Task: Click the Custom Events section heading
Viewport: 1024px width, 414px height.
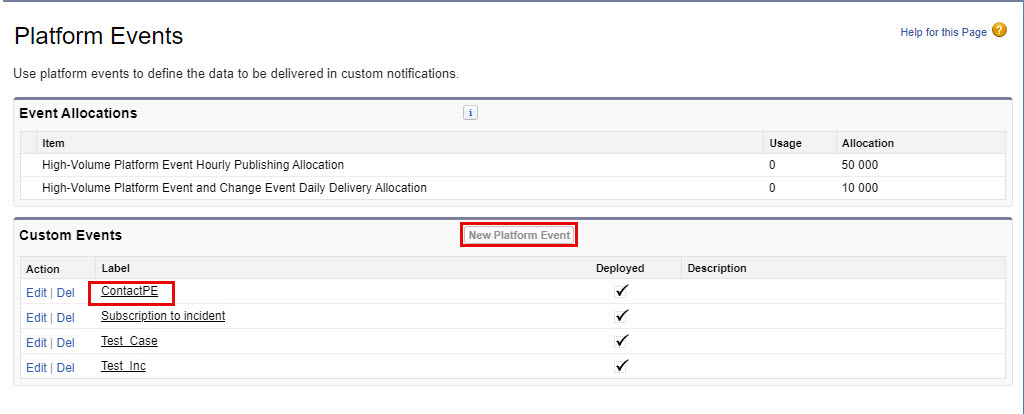Action: 71,235
